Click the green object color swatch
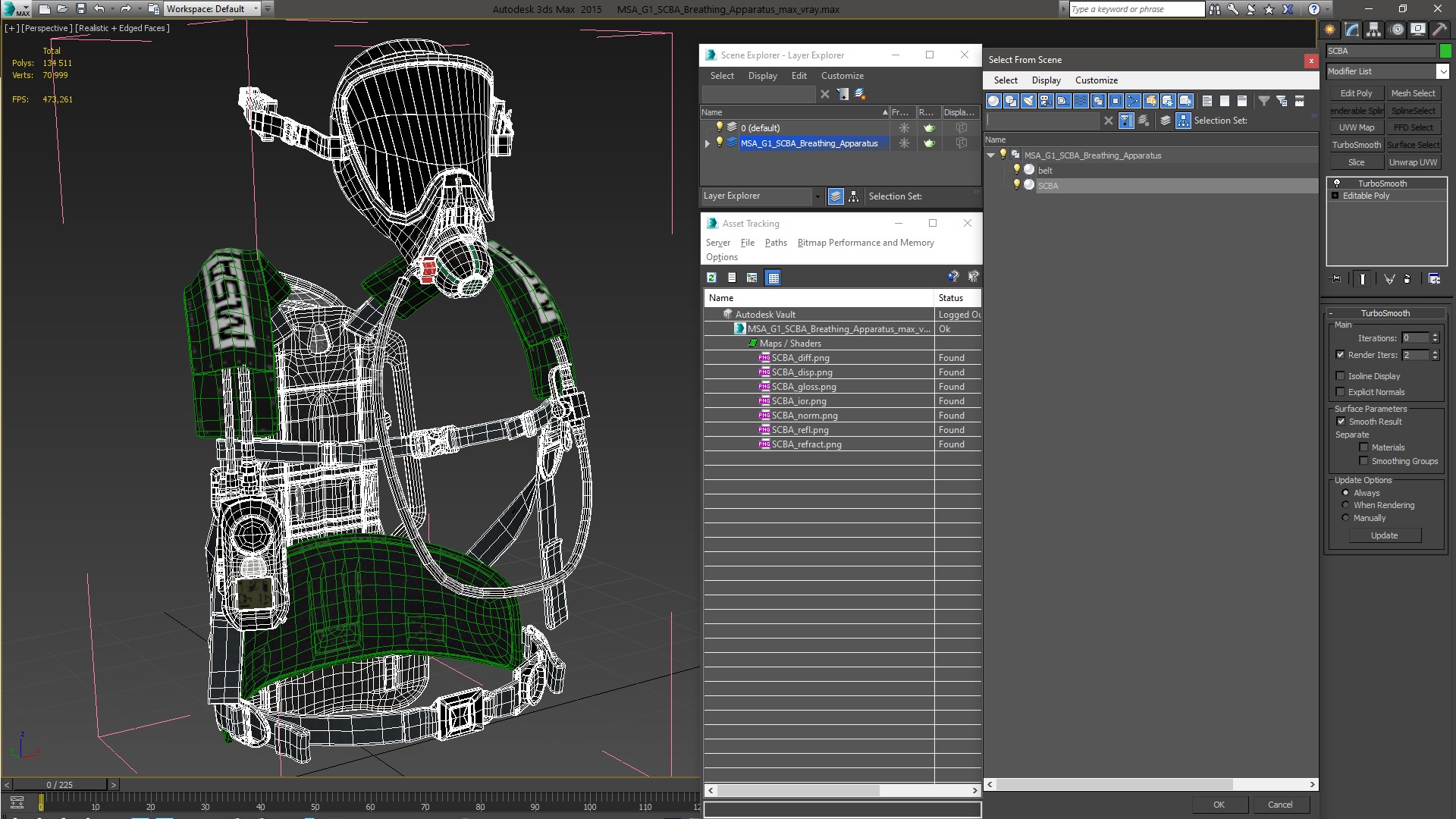The height and width of the screenshot is (819, 1456). pyautogui.click(x=1445, y=51)
